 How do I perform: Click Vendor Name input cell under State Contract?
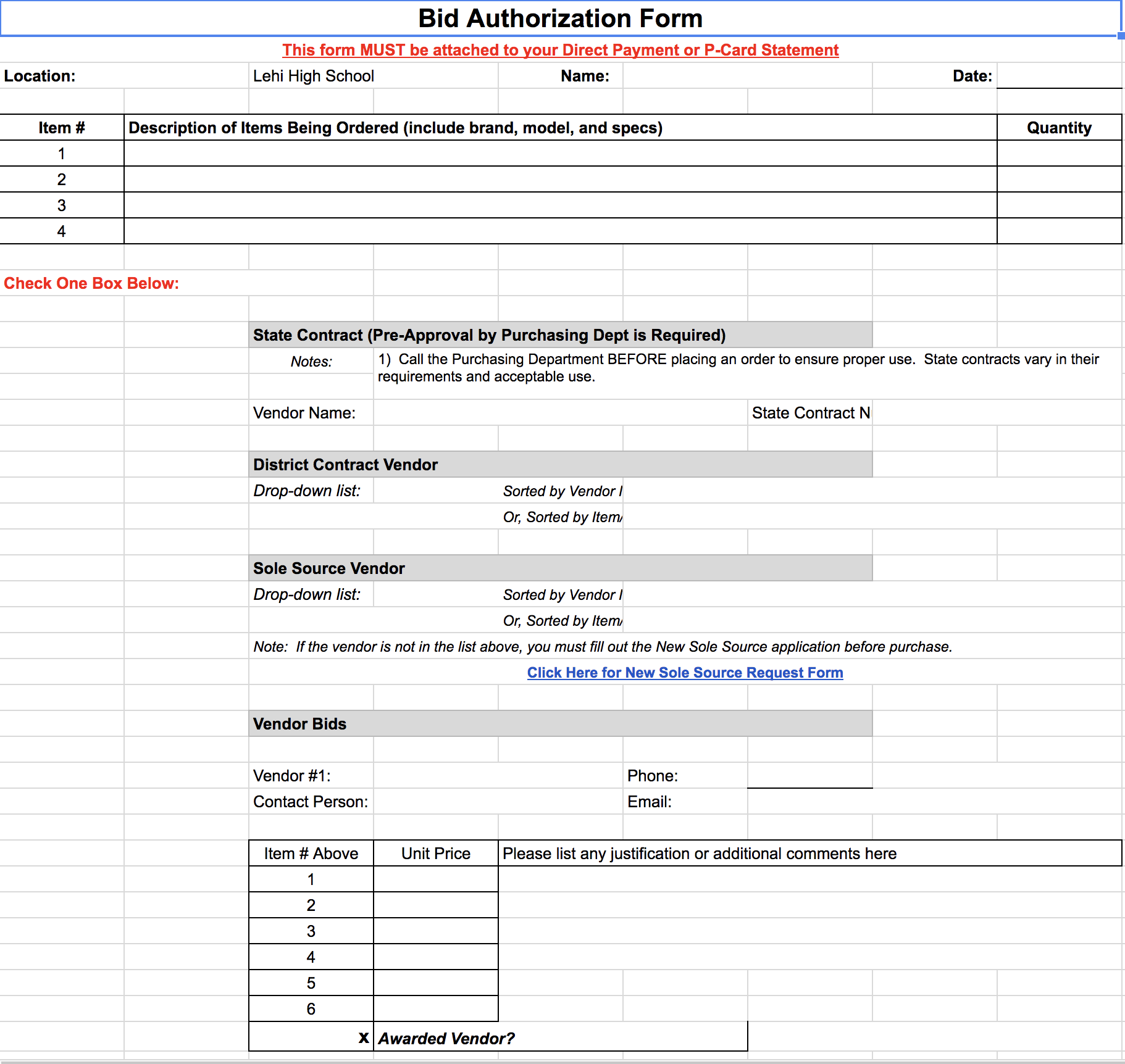coord(561,413)
